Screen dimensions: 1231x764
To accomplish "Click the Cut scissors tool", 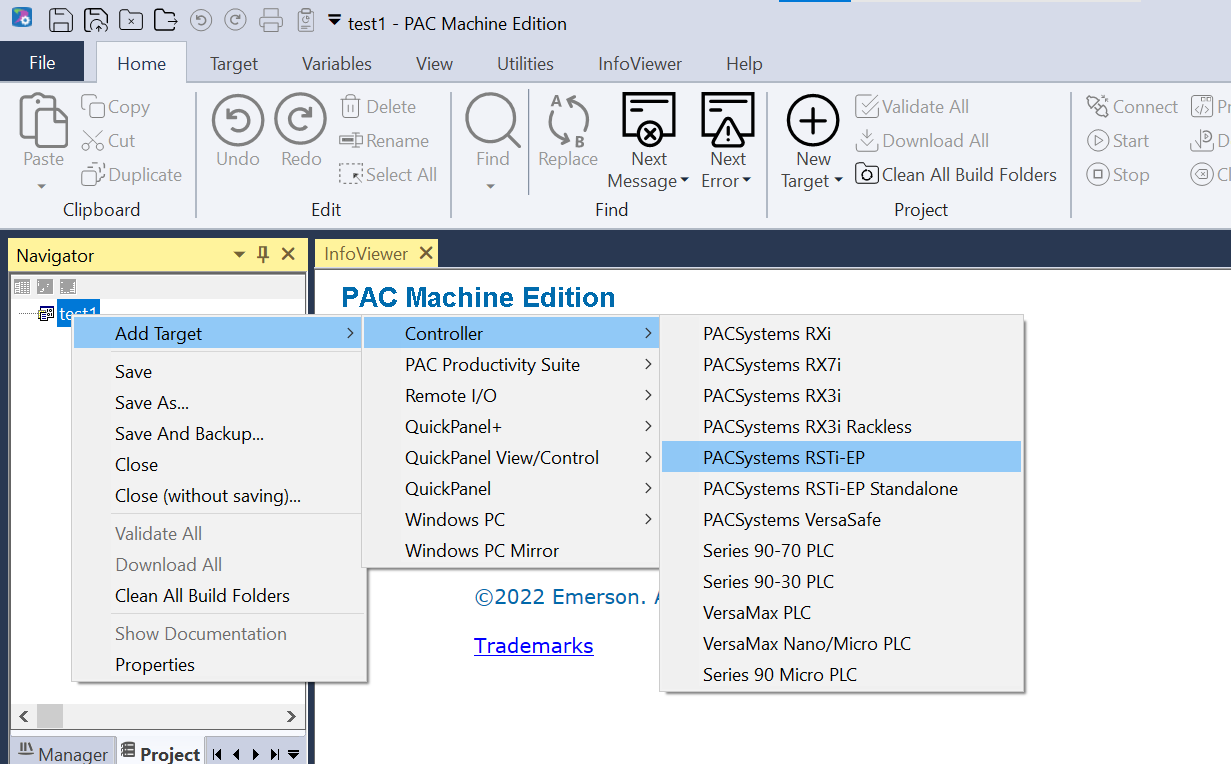I will tap(109, 141).
